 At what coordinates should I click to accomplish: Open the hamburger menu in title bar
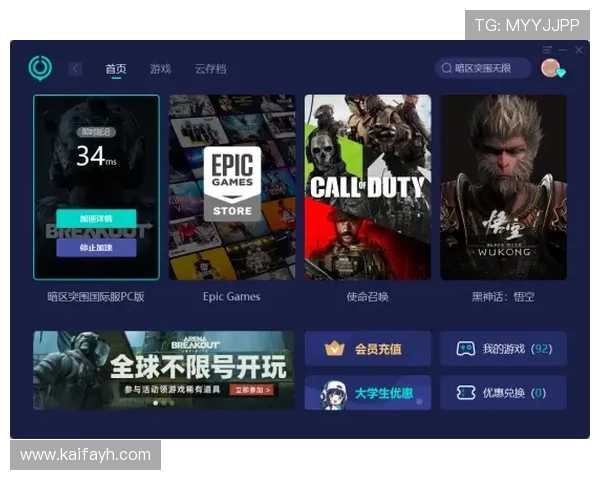point(547,50)
